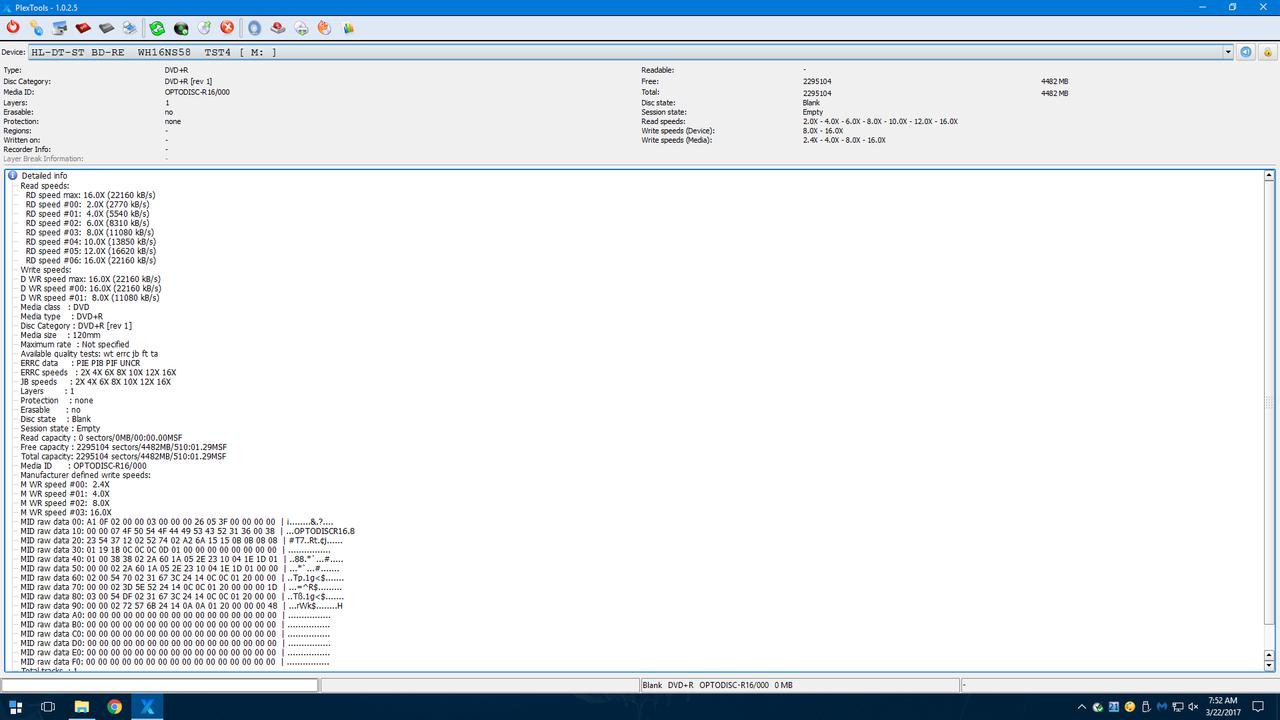Click the scroll up arrow of detail panel
The height and width of the screenshot is (720, 1280).
coord(1270,175)
